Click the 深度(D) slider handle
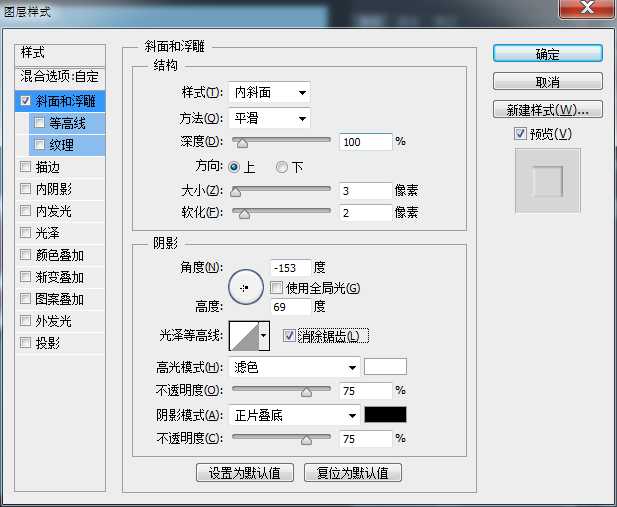This screenshot has width=617, height=507. 242,143
